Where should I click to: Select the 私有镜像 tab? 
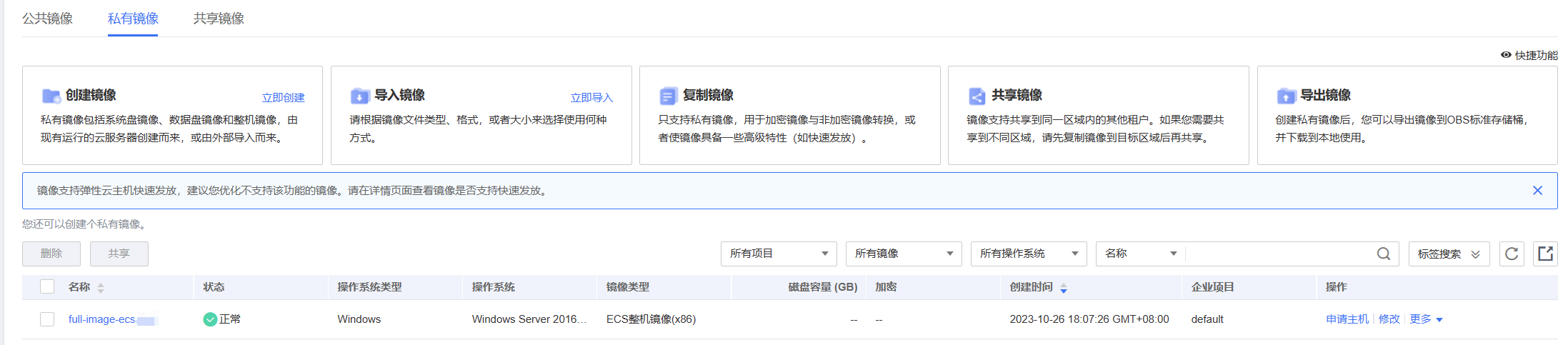(x=133, y=19)
